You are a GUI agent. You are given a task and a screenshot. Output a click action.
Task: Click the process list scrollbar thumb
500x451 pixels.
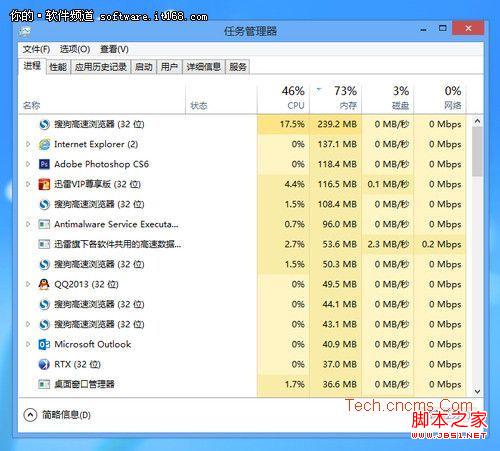477,152
